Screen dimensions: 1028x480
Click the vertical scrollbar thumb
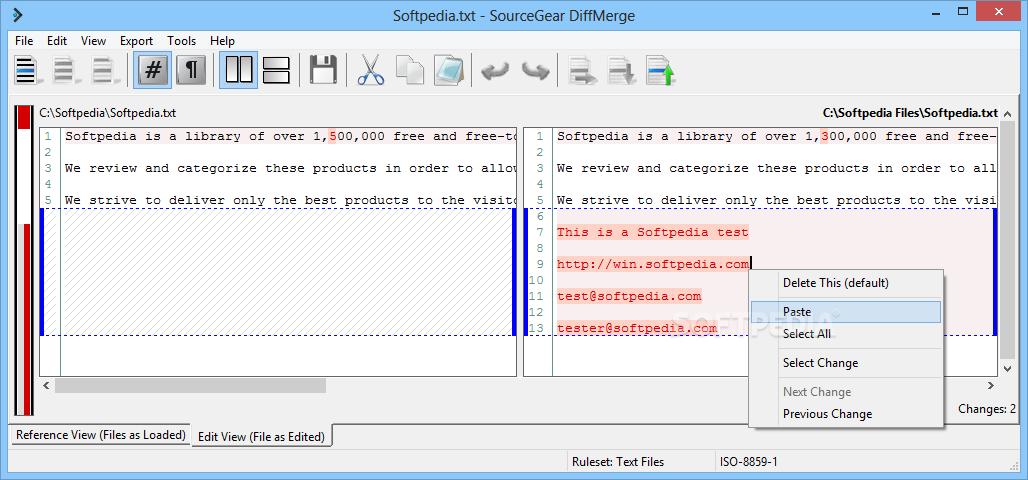[1008, 240]
